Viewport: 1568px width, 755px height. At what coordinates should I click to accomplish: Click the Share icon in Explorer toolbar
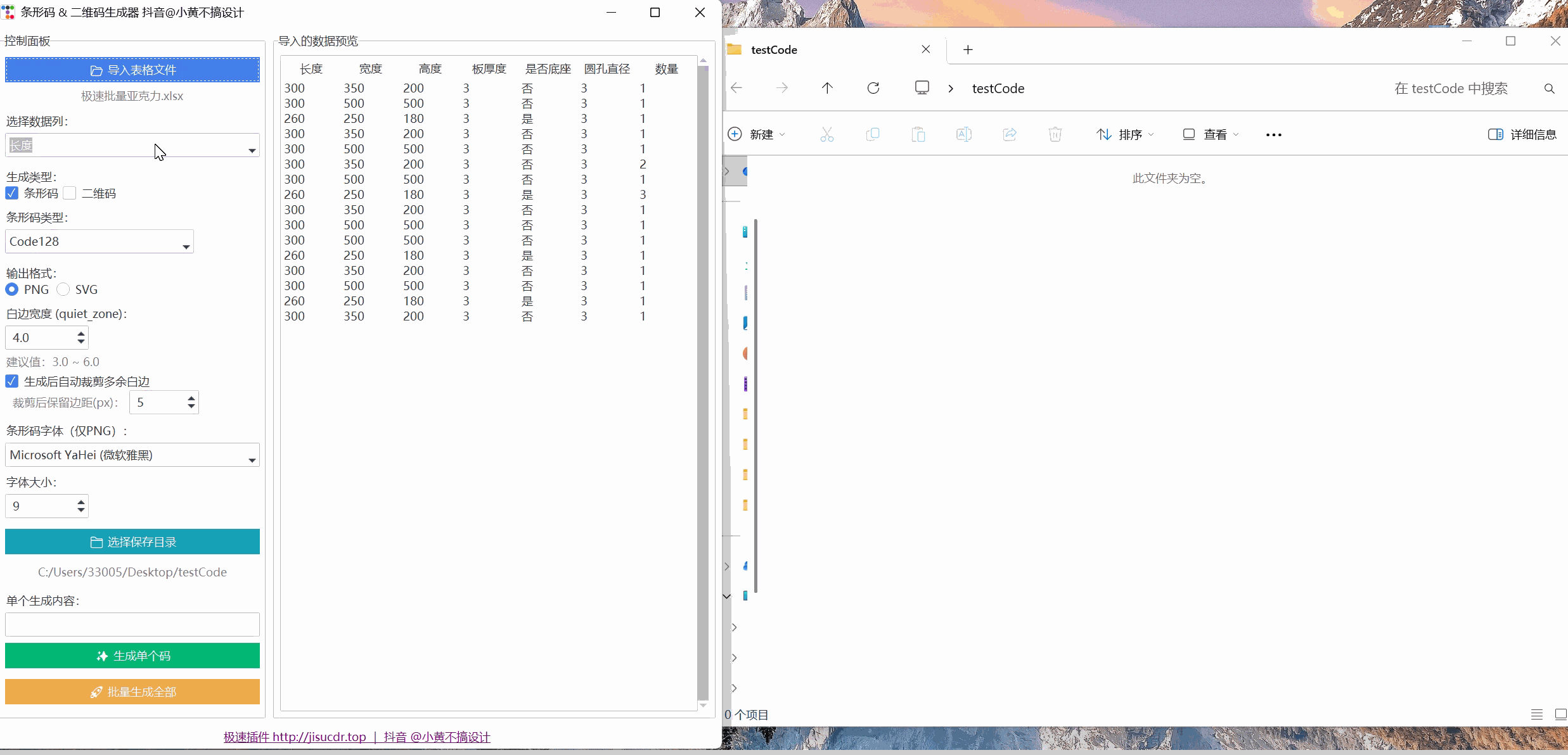tap(1010, 134)
